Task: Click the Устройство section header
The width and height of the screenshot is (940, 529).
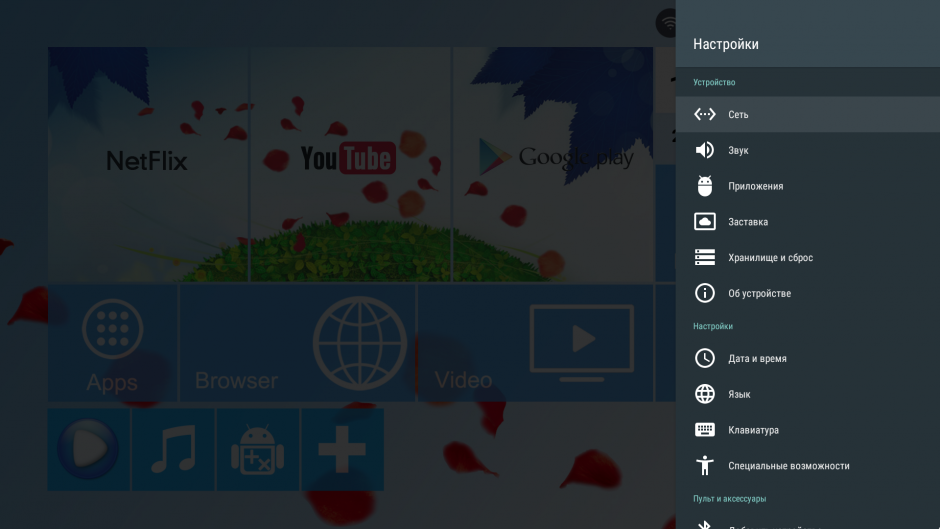Action: tap(714, 82)
